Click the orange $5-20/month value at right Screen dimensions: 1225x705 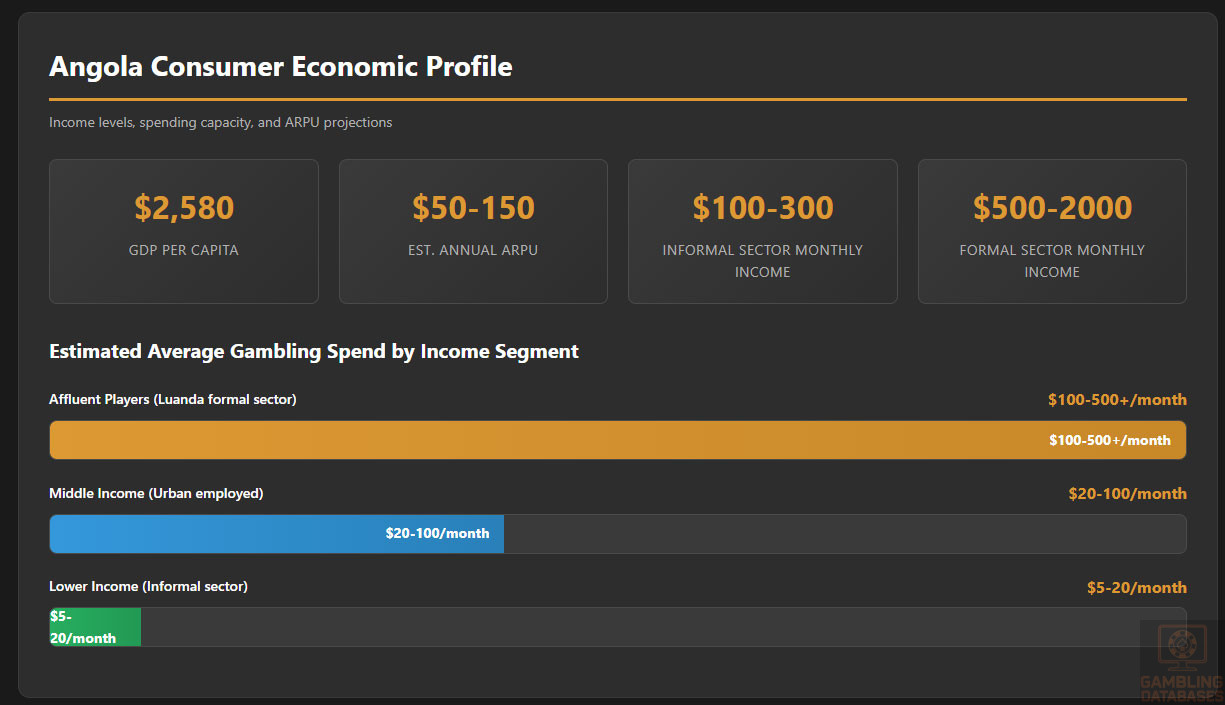point(1136,588)
